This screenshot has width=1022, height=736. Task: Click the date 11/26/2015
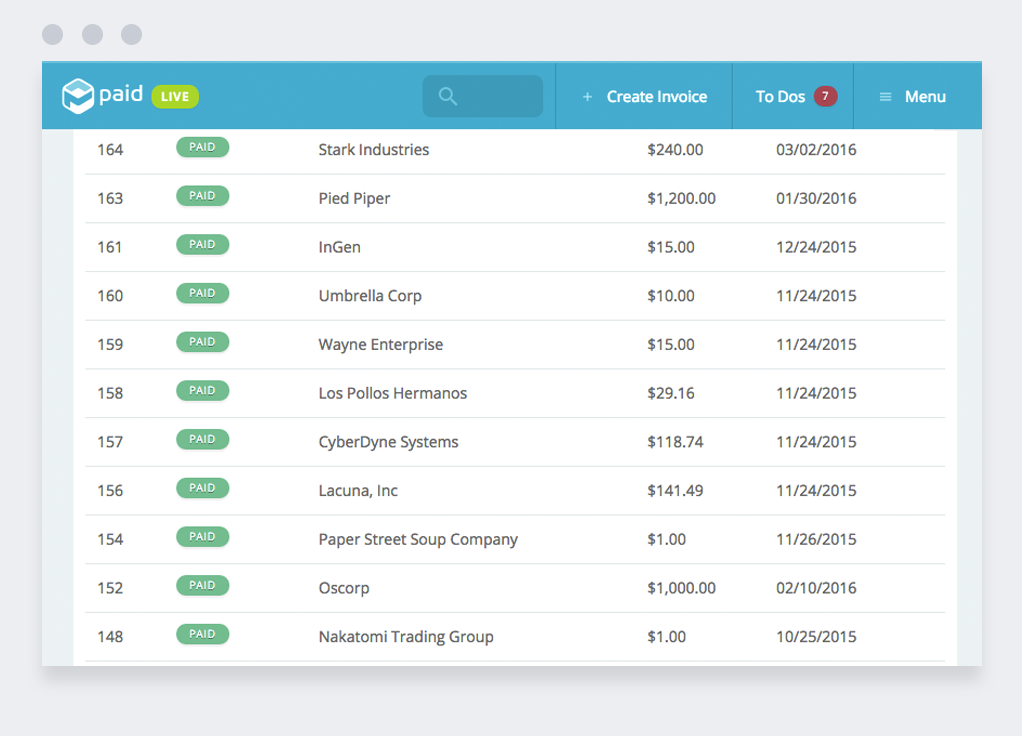(816, 539)
